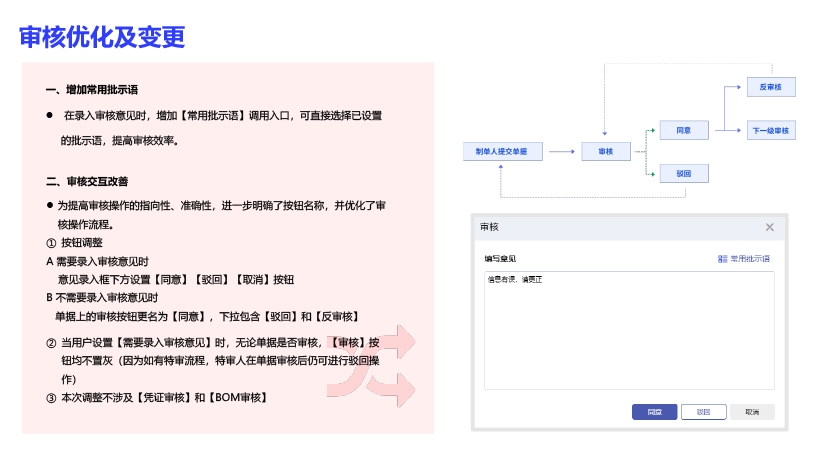
Task: Close the 审核 dialog with X
Action: coord(769,227)
